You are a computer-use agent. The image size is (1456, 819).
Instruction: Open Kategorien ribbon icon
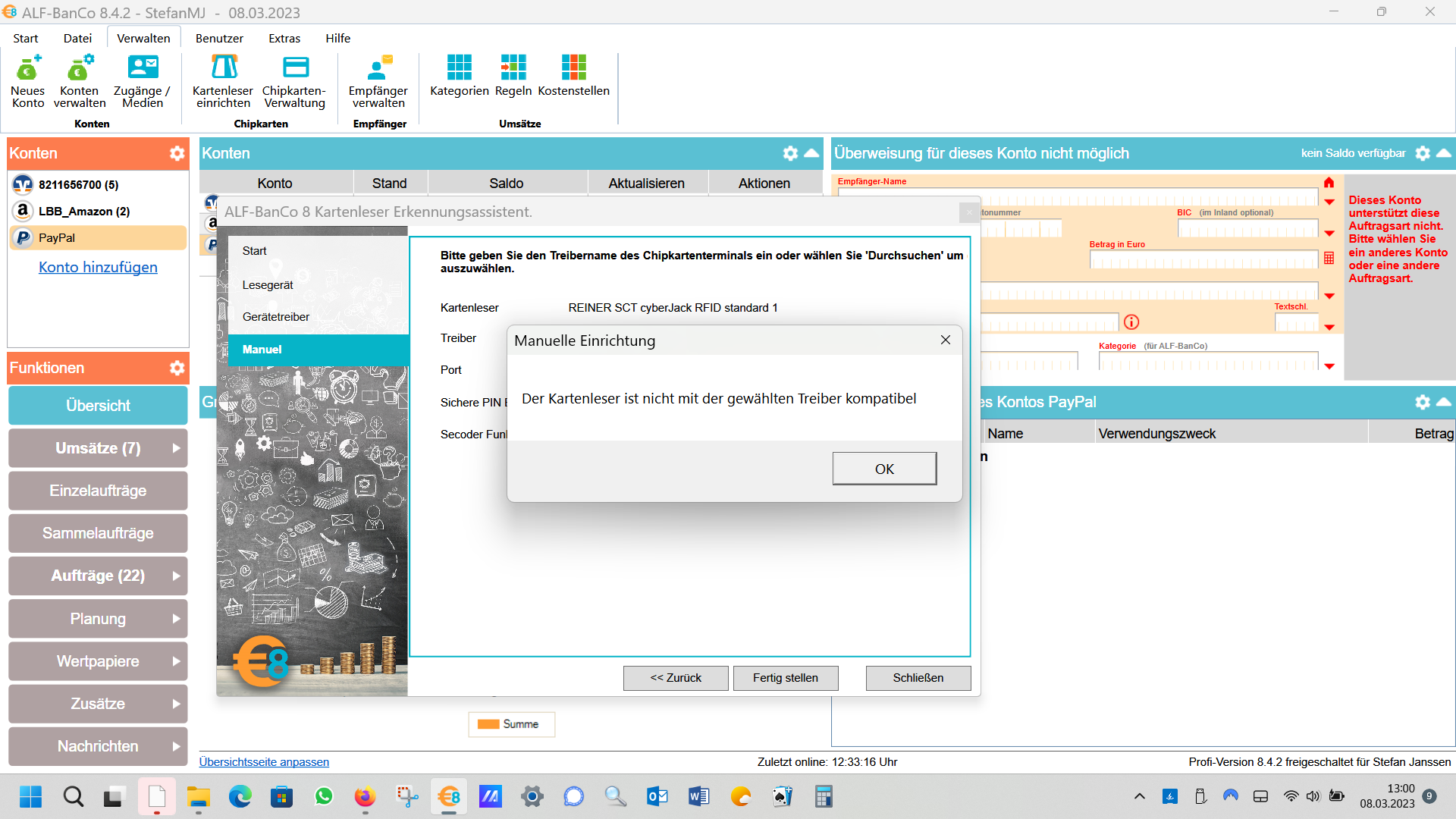pyautogui.click(x=460, y=76)
